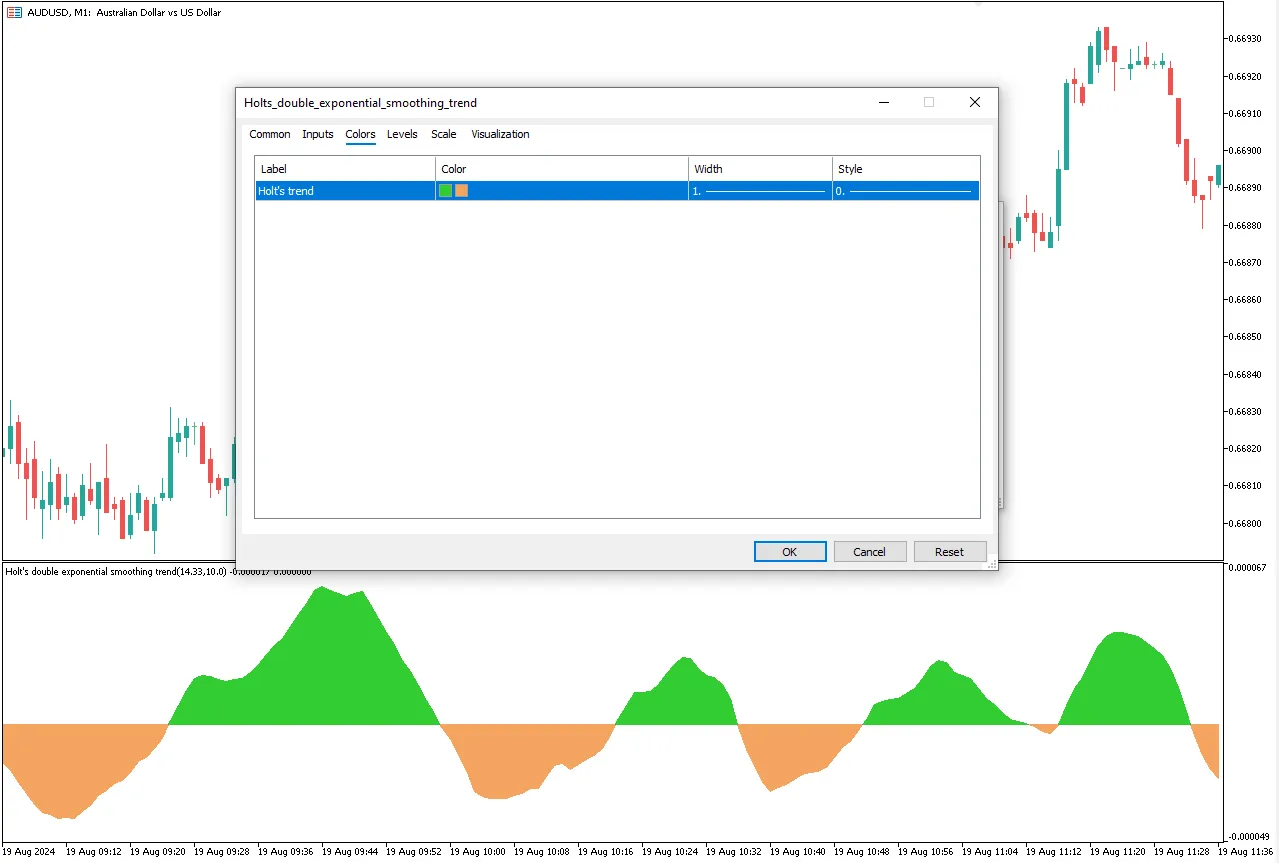Go to the Levels tab
Screen dimensions: 1279x863
(402, 134)
